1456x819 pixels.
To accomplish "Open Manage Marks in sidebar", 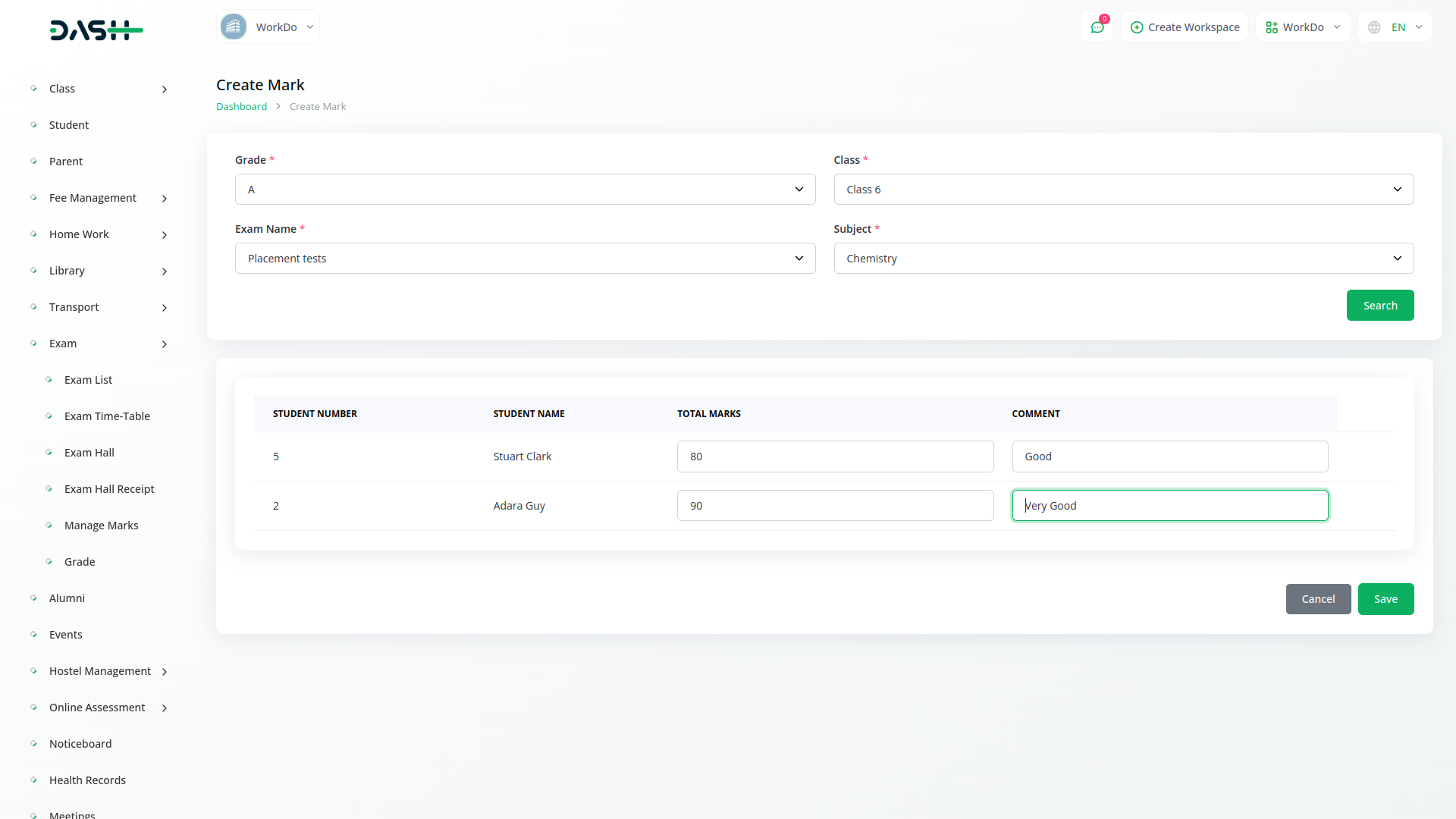I will [101, 526].
